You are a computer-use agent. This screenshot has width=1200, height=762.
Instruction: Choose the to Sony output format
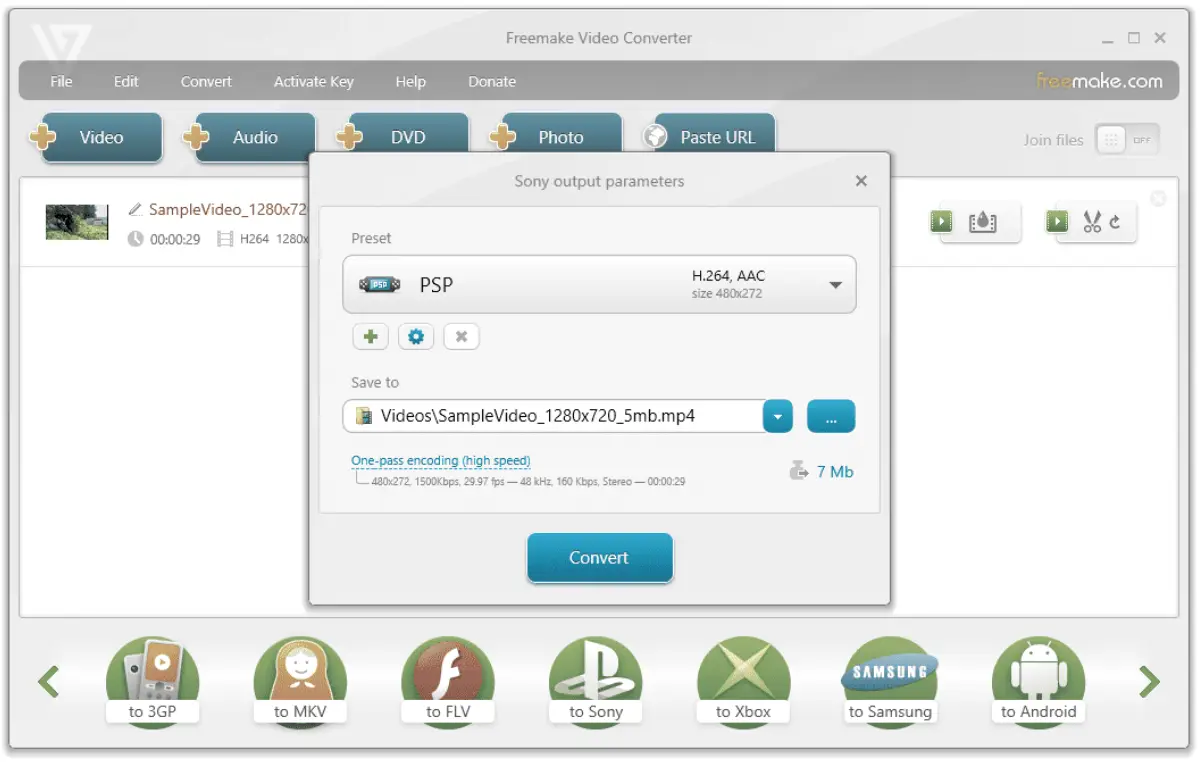tap(596, 682)
